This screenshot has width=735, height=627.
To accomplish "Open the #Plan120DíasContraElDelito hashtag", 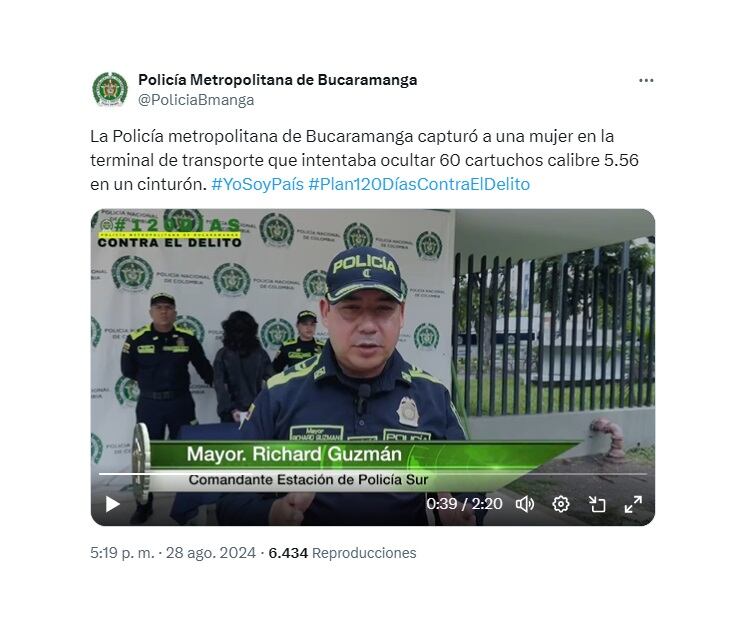I will [419, 184].
